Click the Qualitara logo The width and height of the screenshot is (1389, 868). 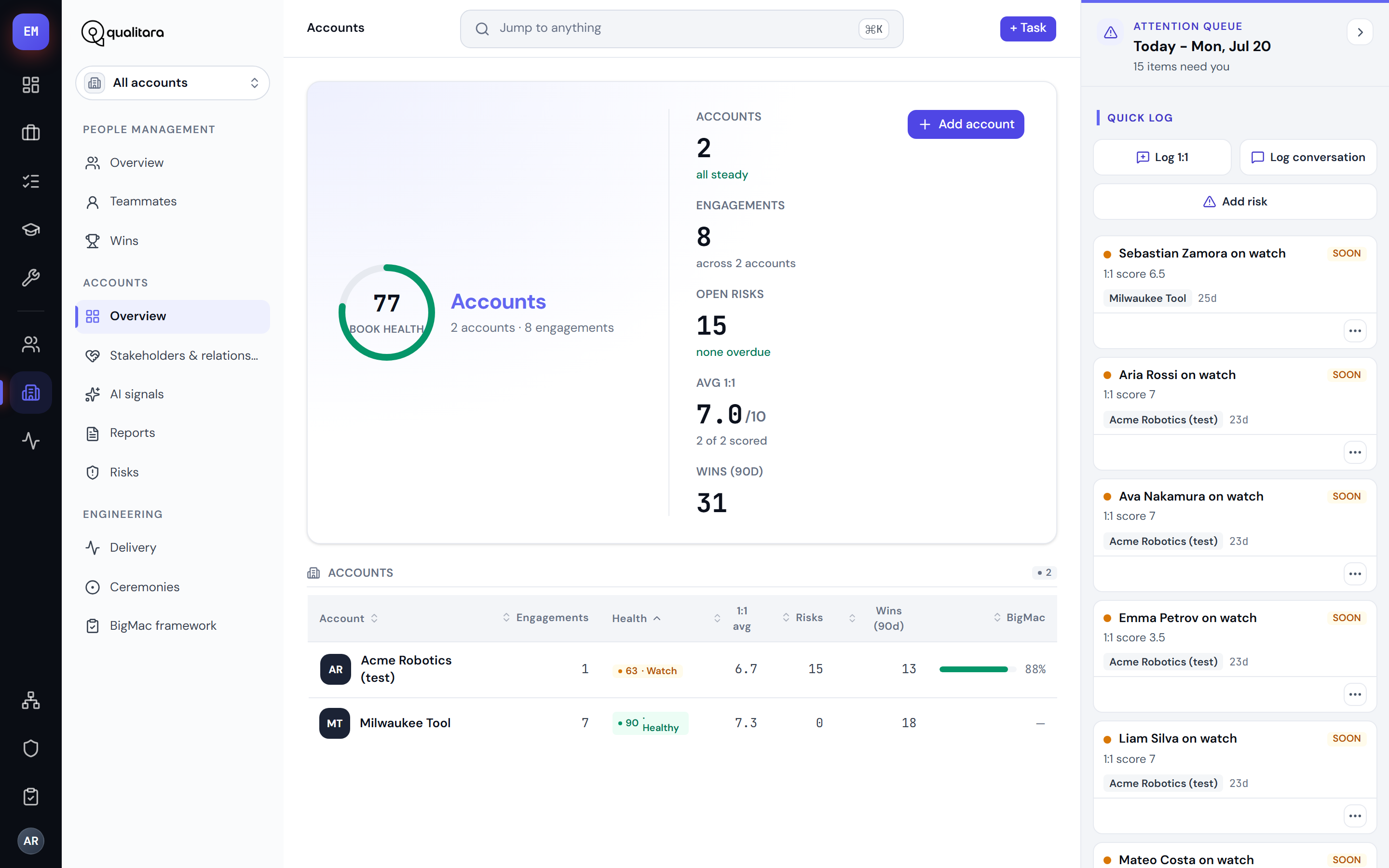click(122, 33)
